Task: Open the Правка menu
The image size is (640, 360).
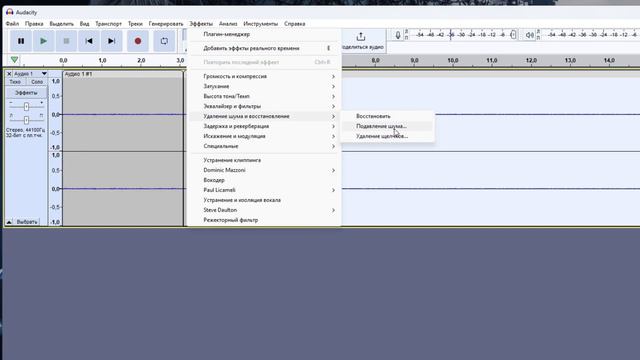Action: pos(34,24)
